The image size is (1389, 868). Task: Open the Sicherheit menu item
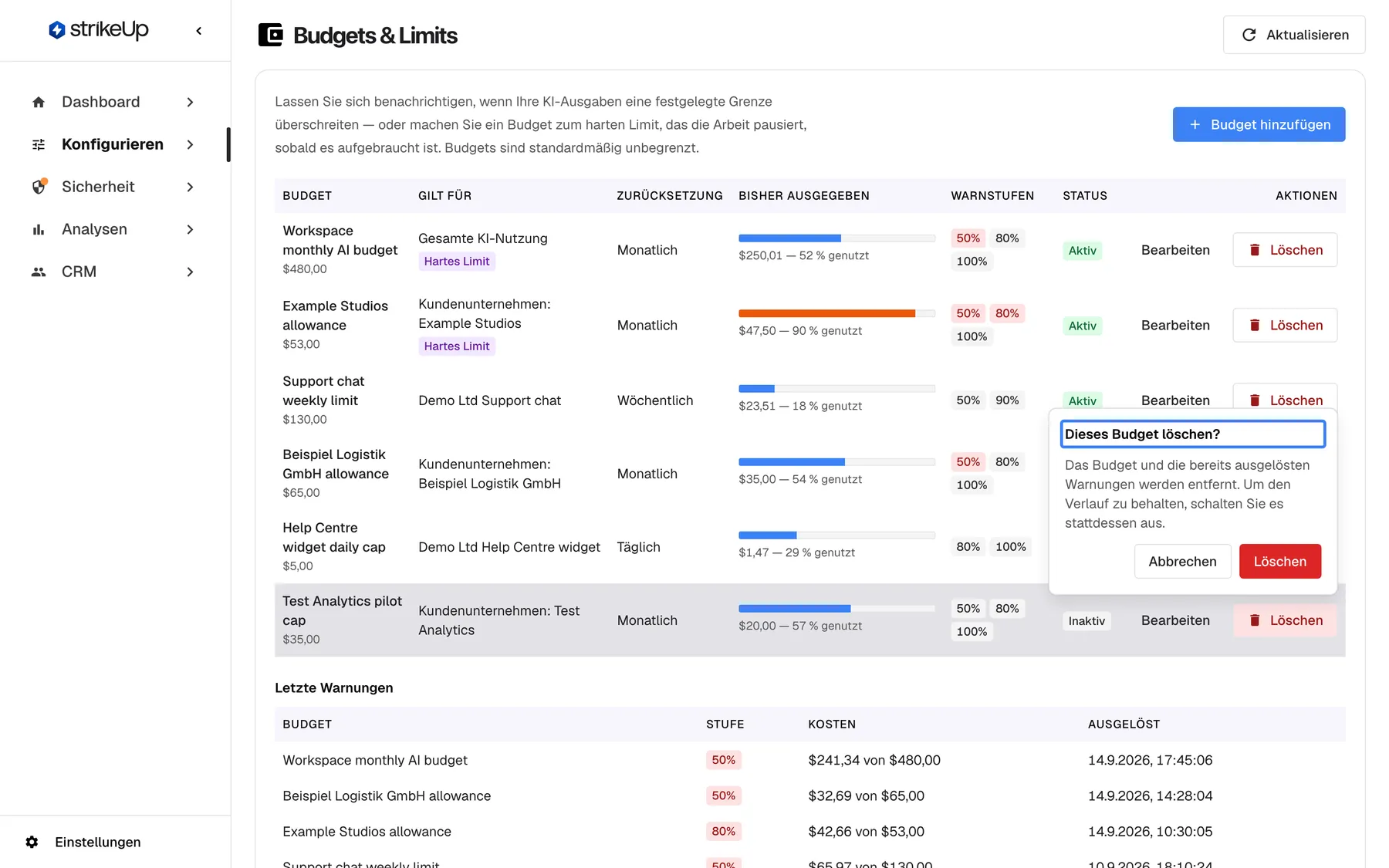click(x=114, y=187)
